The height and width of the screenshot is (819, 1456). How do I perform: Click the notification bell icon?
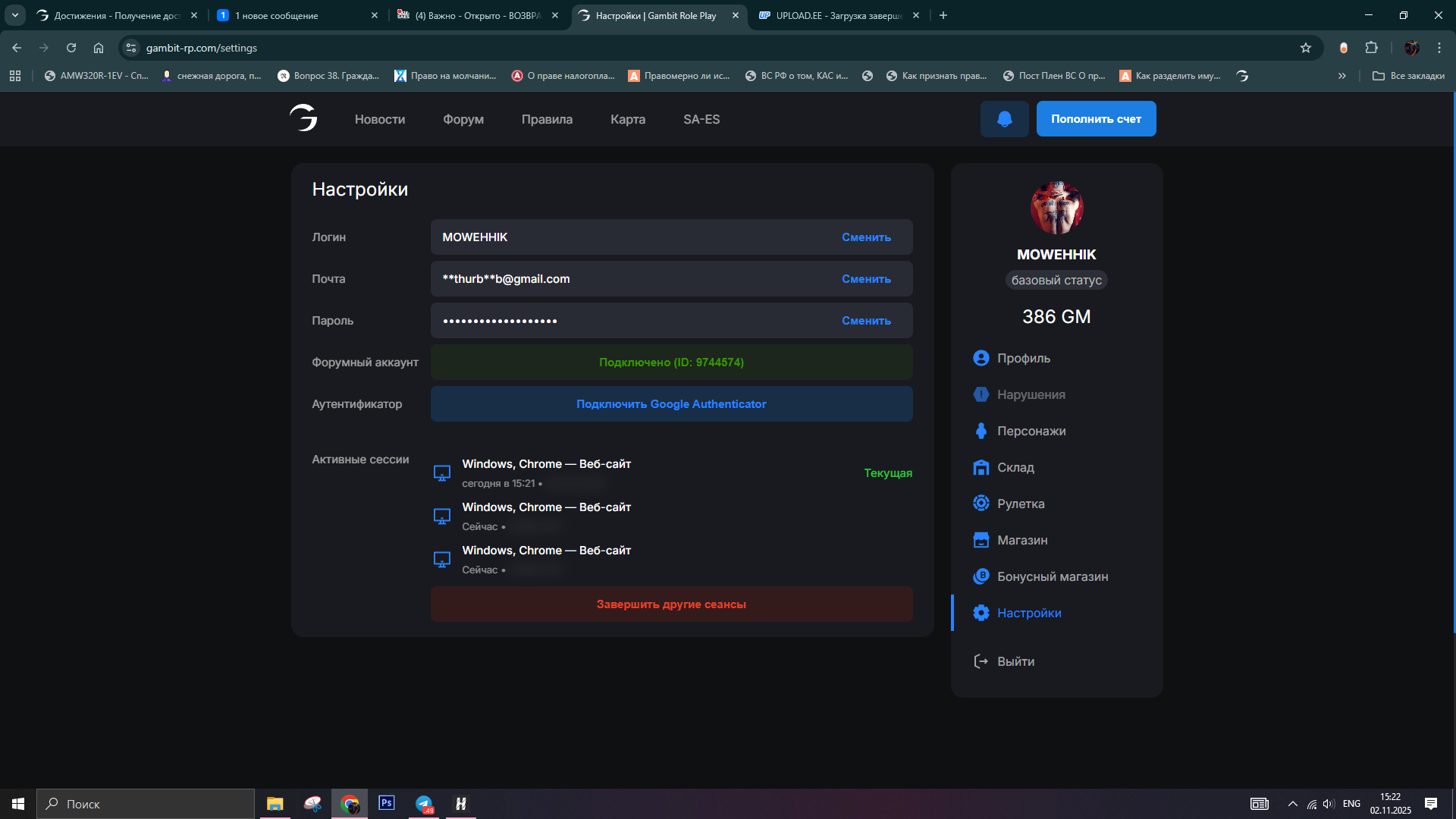pyautogui.click(x=1004, y=119)
